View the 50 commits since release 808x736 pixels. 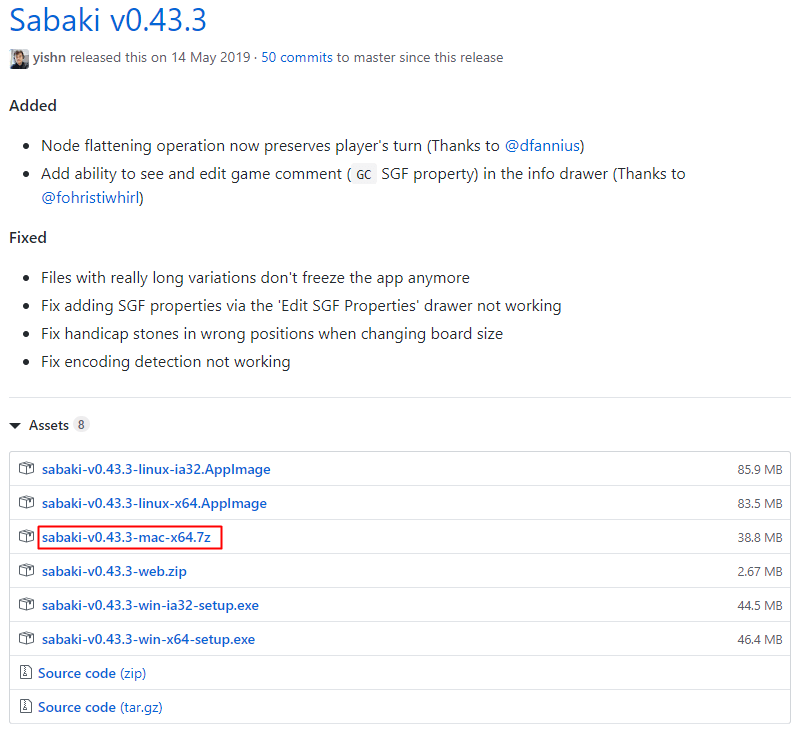[x=297, y=57]
